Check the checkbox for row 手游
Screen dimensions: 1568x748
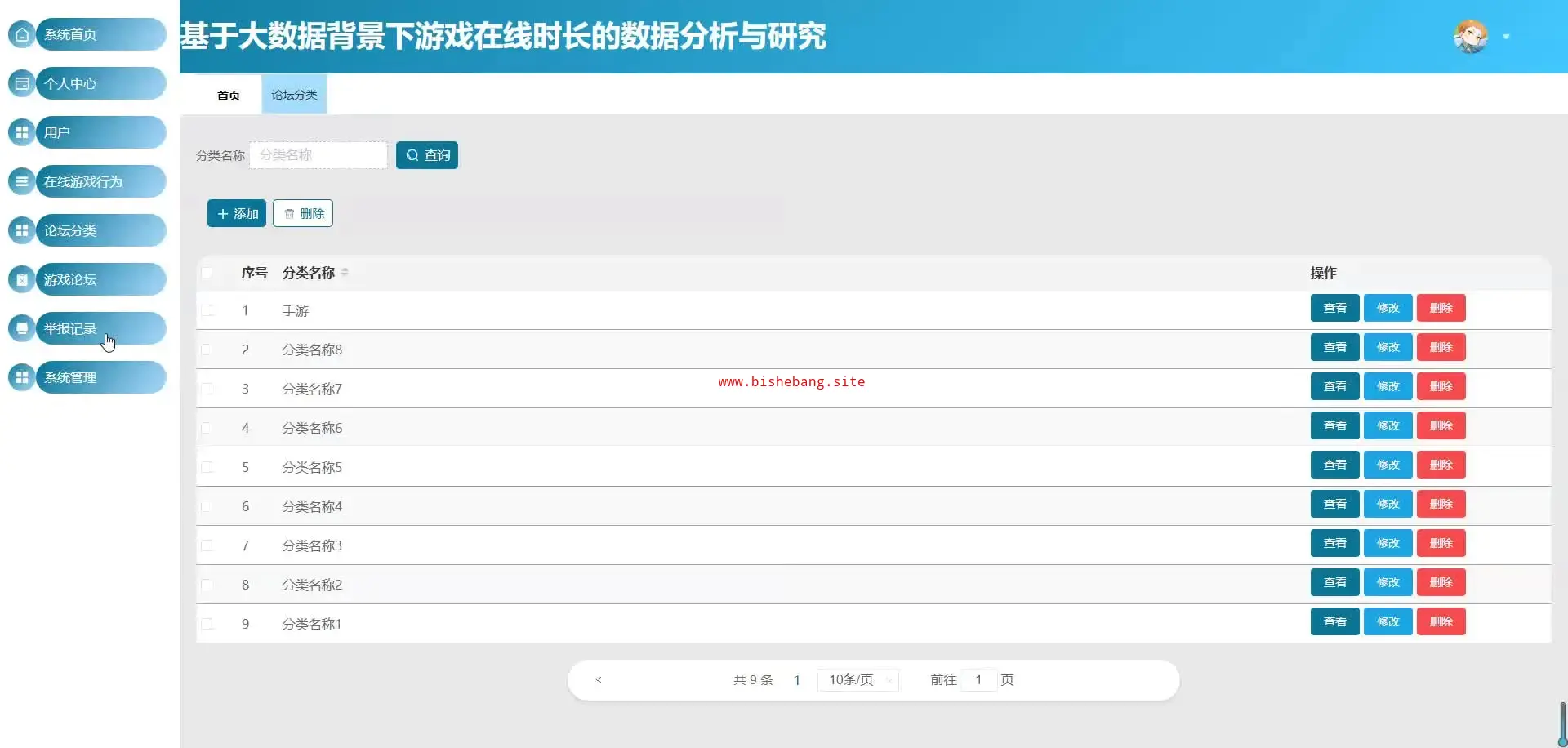click(207, 310)
